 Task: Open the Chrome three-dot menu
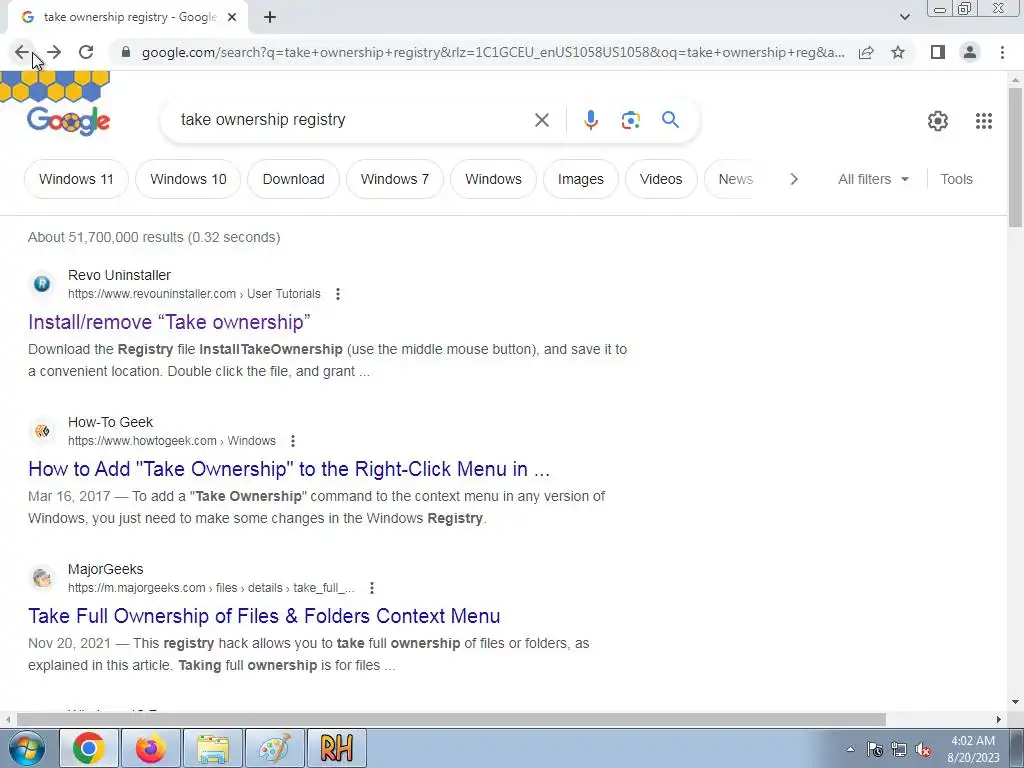(x=1002, y=52)
